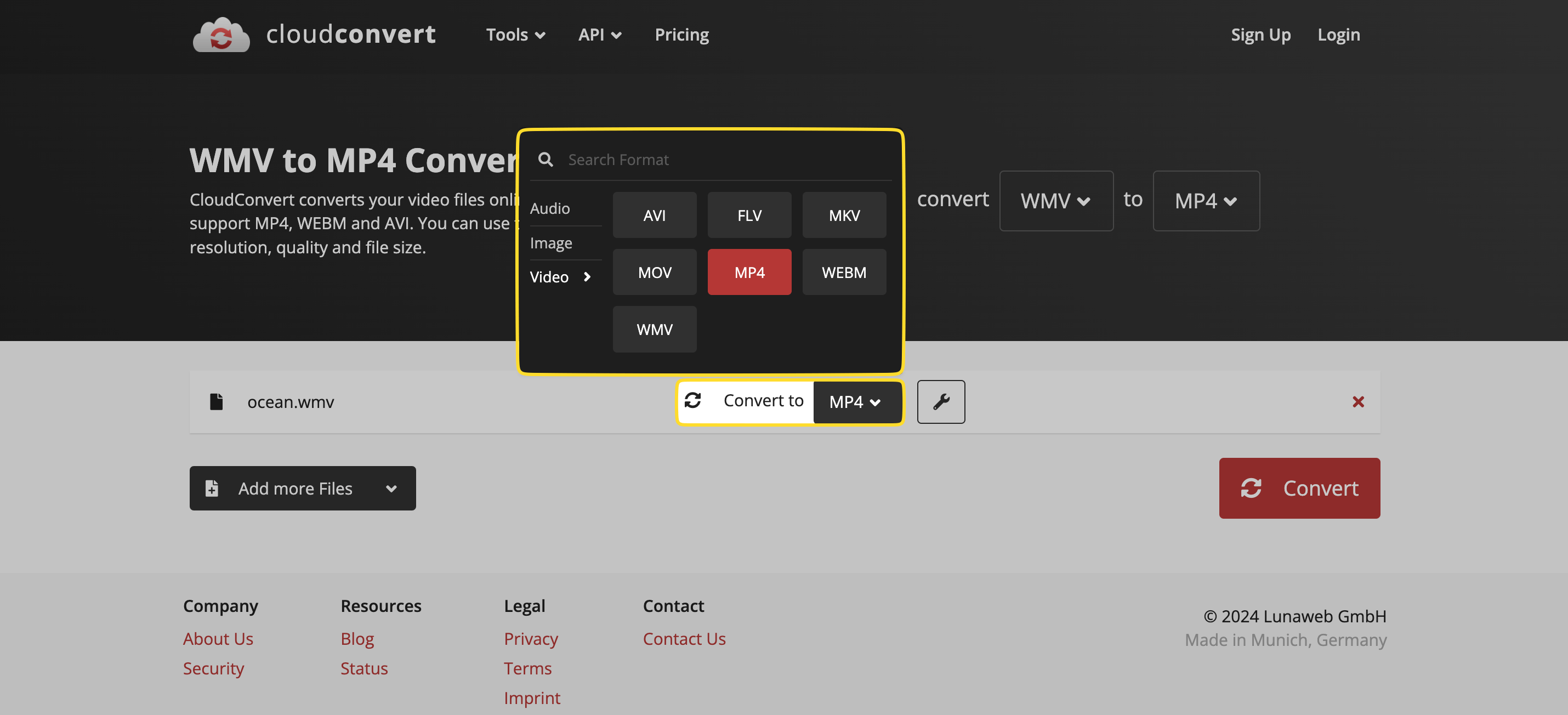
Task: Select AVI format from video options
Action: [x=654, y=214]
